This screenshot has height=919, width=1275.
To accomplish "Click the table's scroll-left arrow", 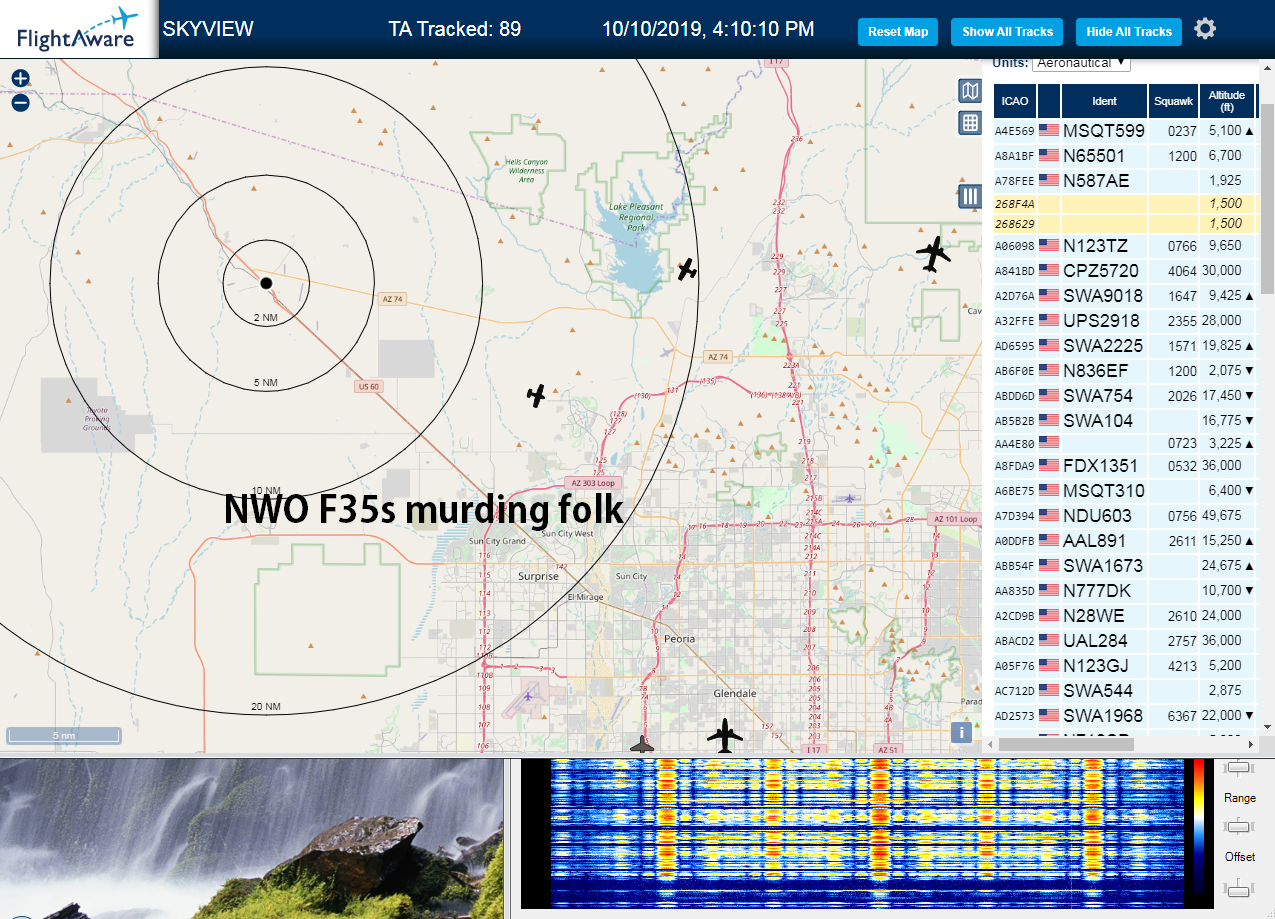I will 990,744.
